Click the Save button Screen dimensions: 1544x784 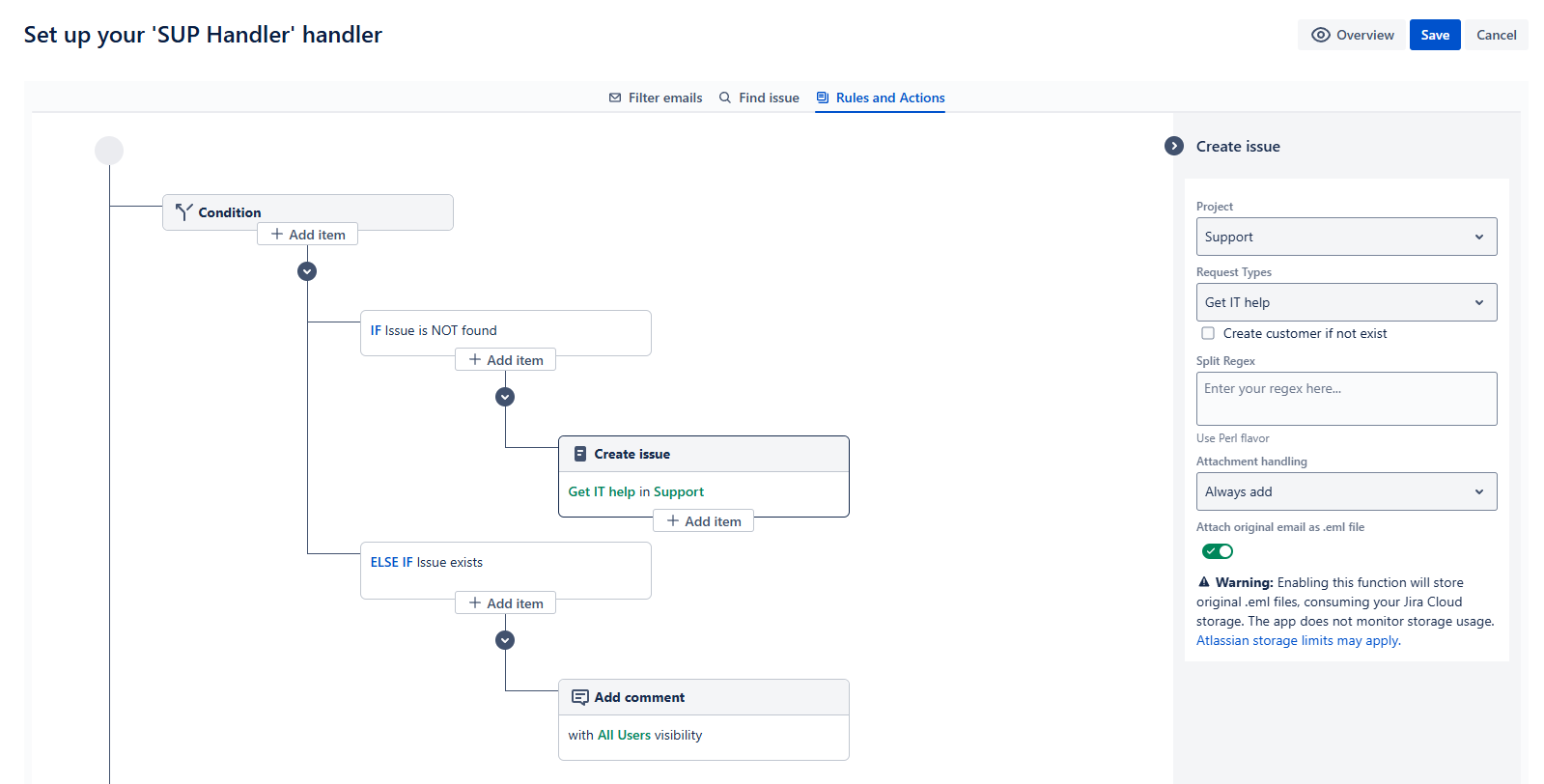click(1435, 35)
